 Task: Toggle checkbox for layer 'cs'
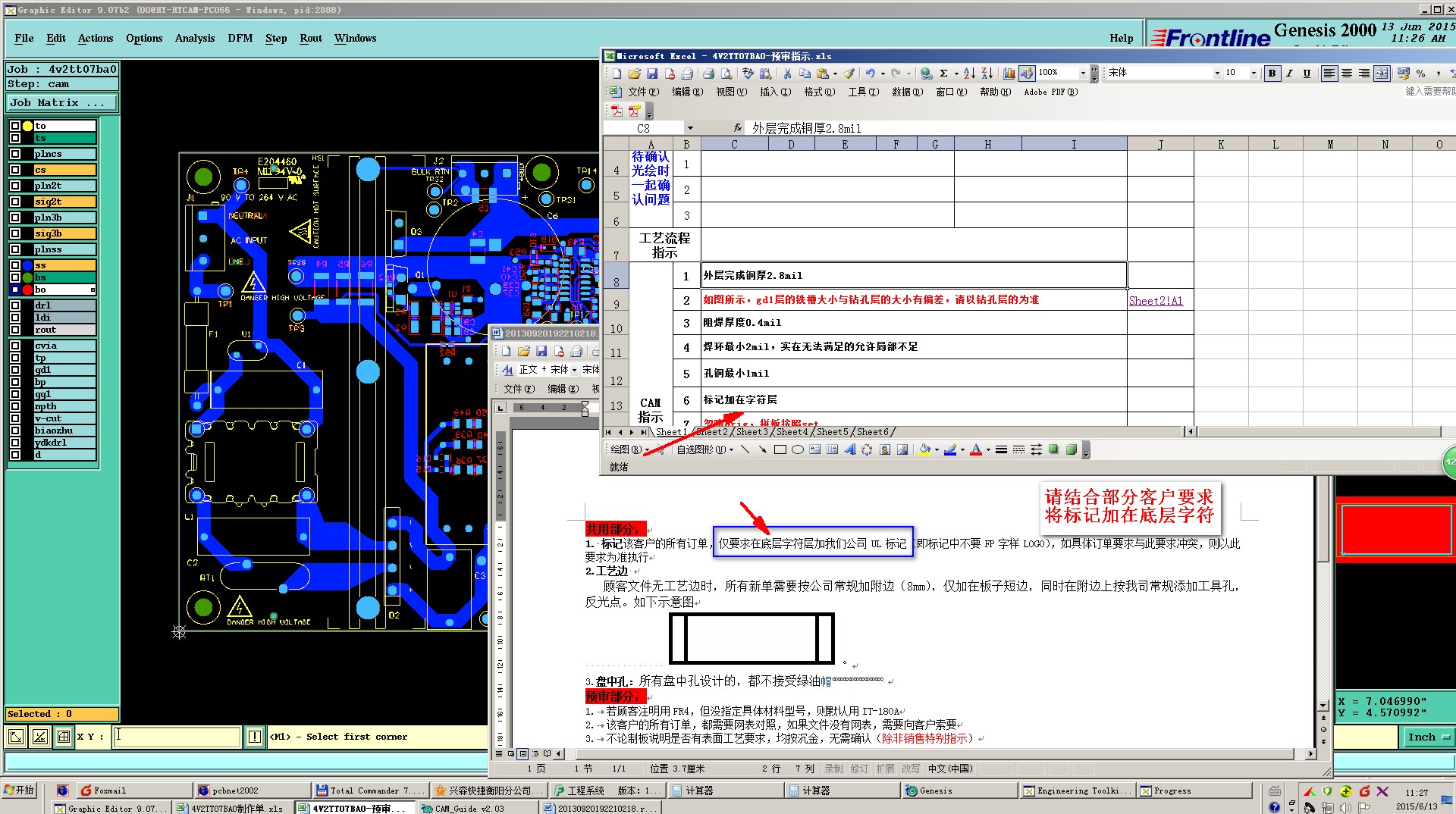point(14,170)
